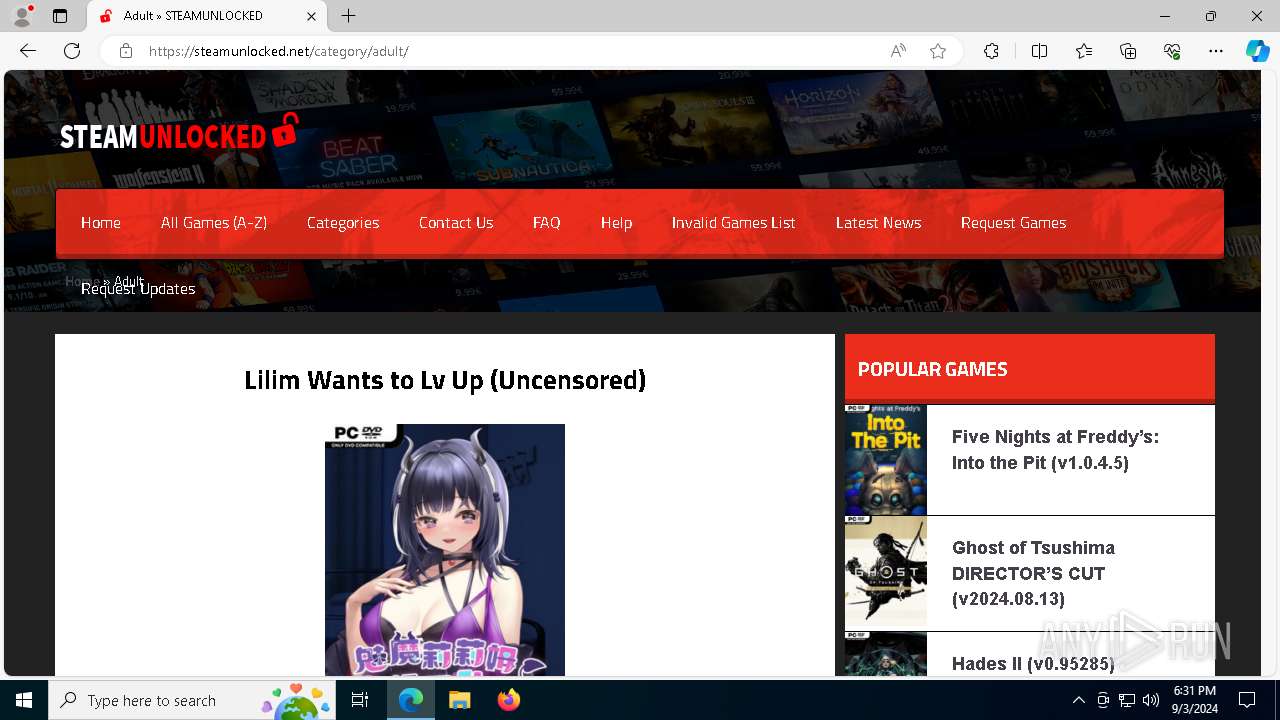Viewport: 1280px width, 720px height.
Task: Open the volume tray icon
Action: 1151,700
